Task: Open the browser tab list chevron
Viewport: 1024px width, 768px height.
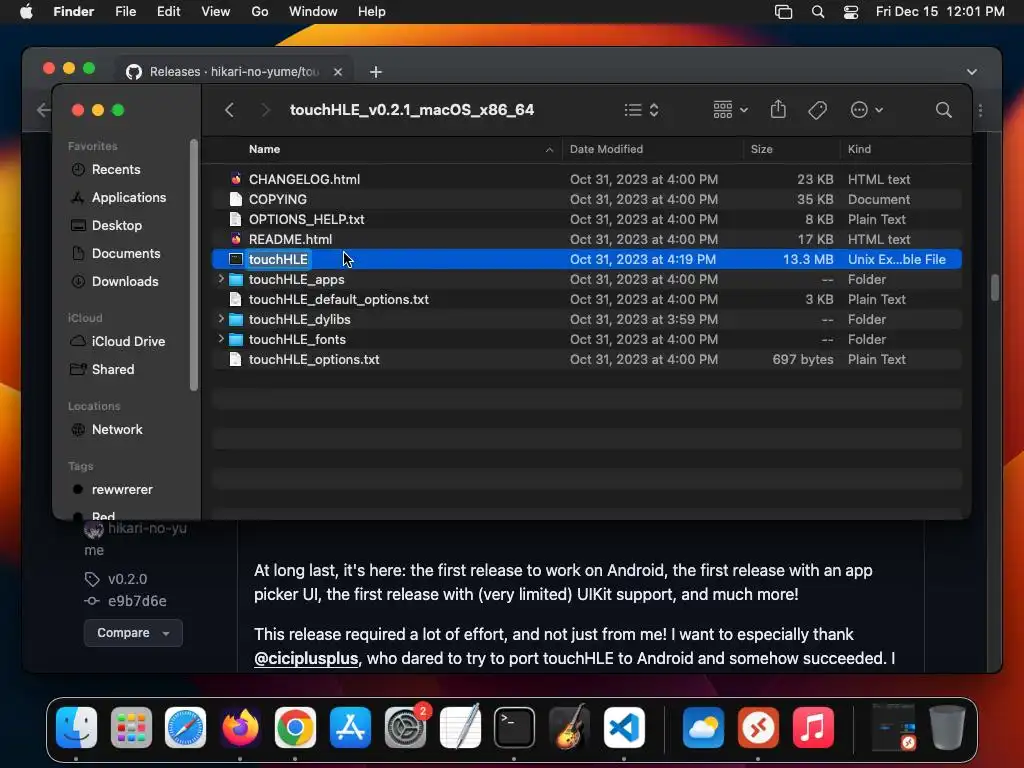Action: (972, 72)
